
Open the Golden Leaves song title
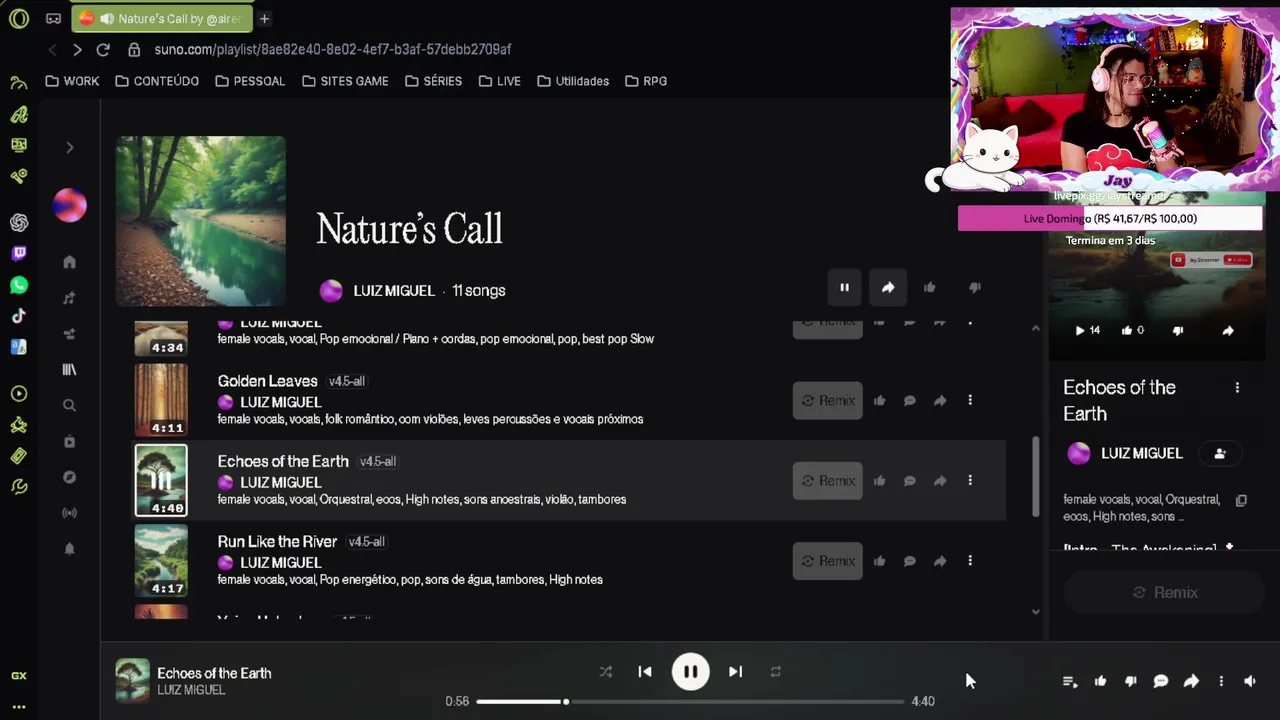[x=267, y=381]
